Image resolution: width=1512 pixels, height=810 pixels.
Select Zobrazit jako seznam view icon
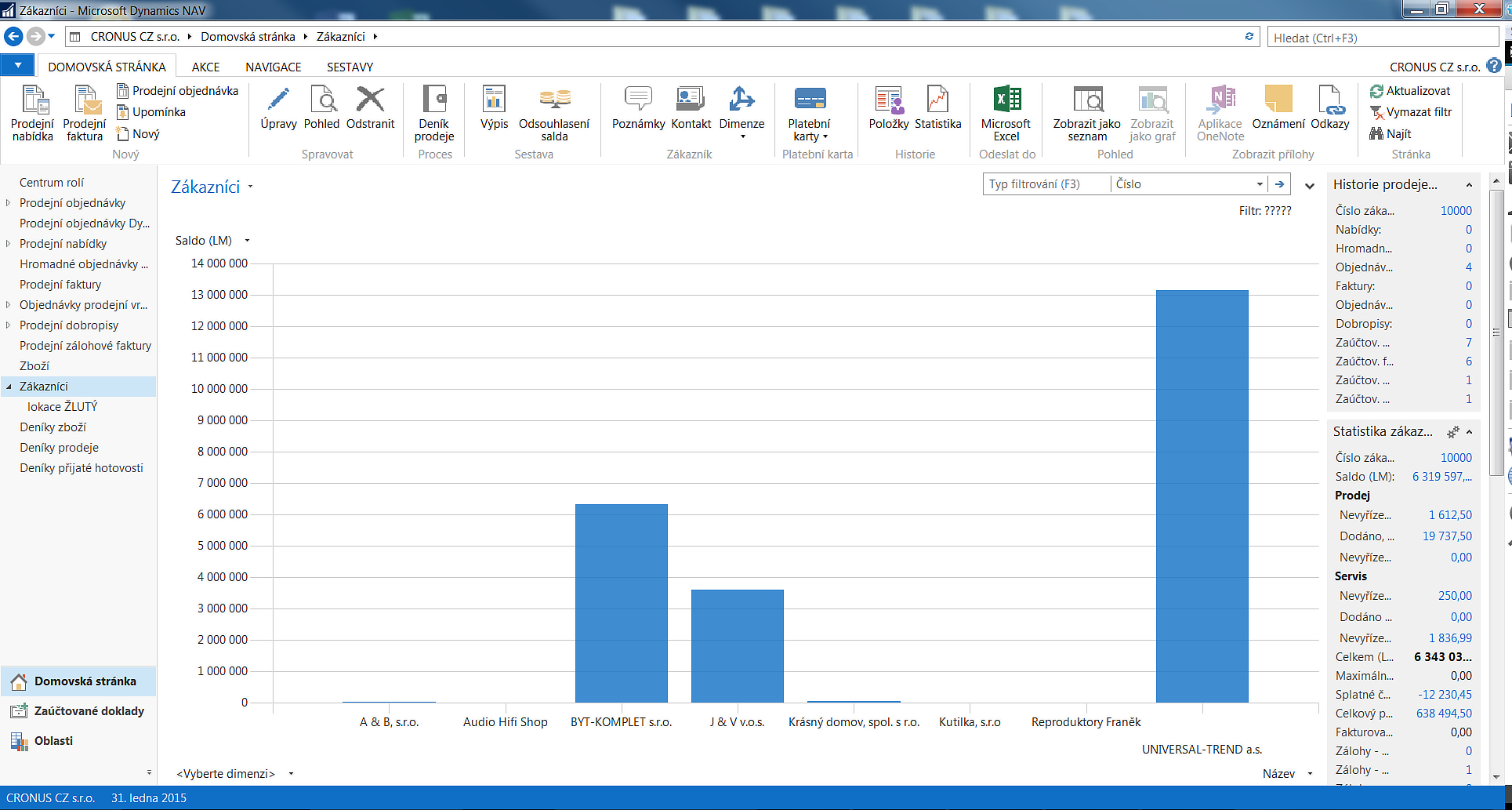tap(1086, 100)
